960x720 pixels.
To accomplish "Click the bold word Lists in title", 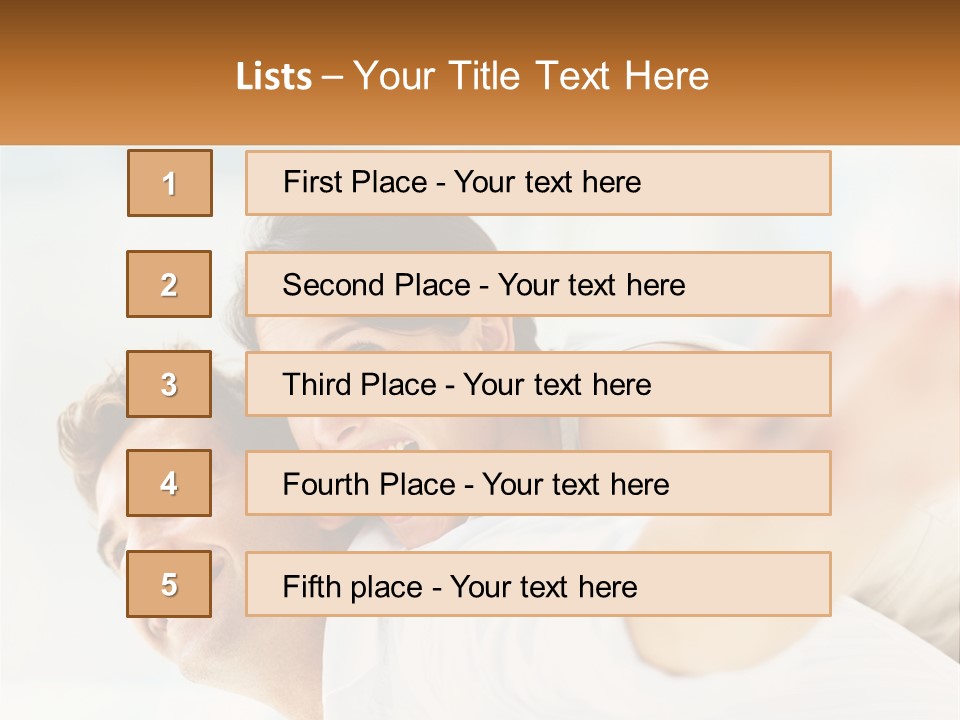I will click(273, 76).
